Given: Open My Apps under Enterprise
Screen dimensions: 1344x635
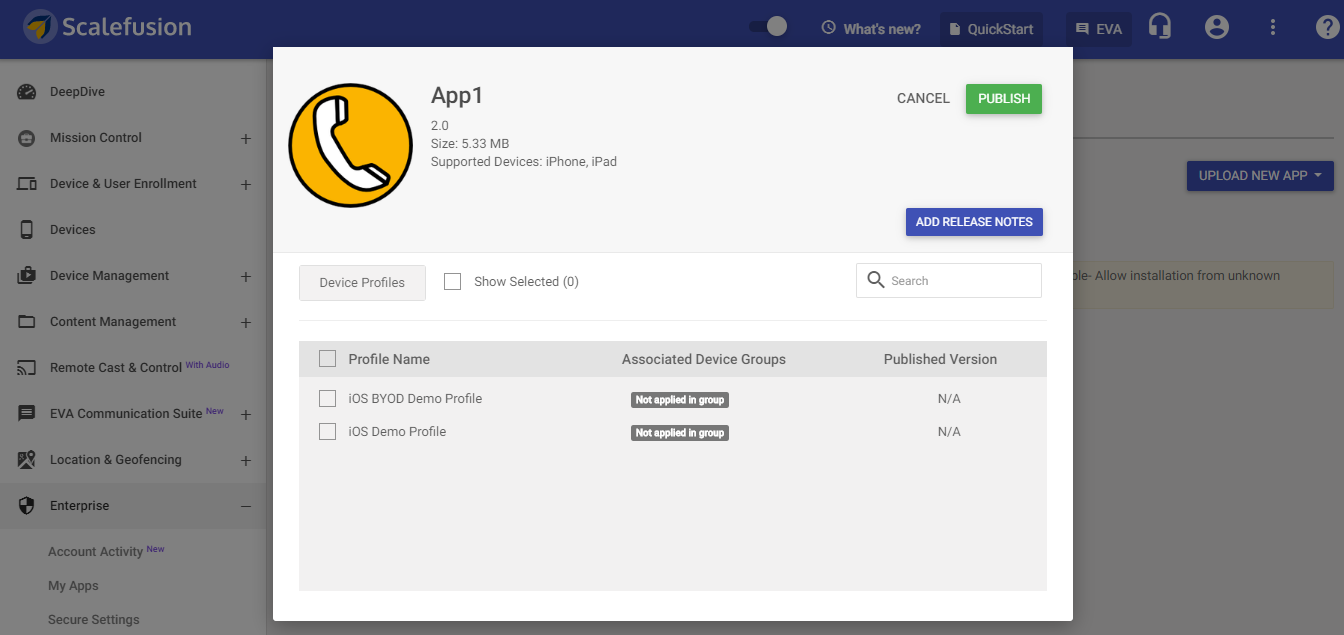Looking at the screenshot, I should pyautogui.click(x=73, y=586).
